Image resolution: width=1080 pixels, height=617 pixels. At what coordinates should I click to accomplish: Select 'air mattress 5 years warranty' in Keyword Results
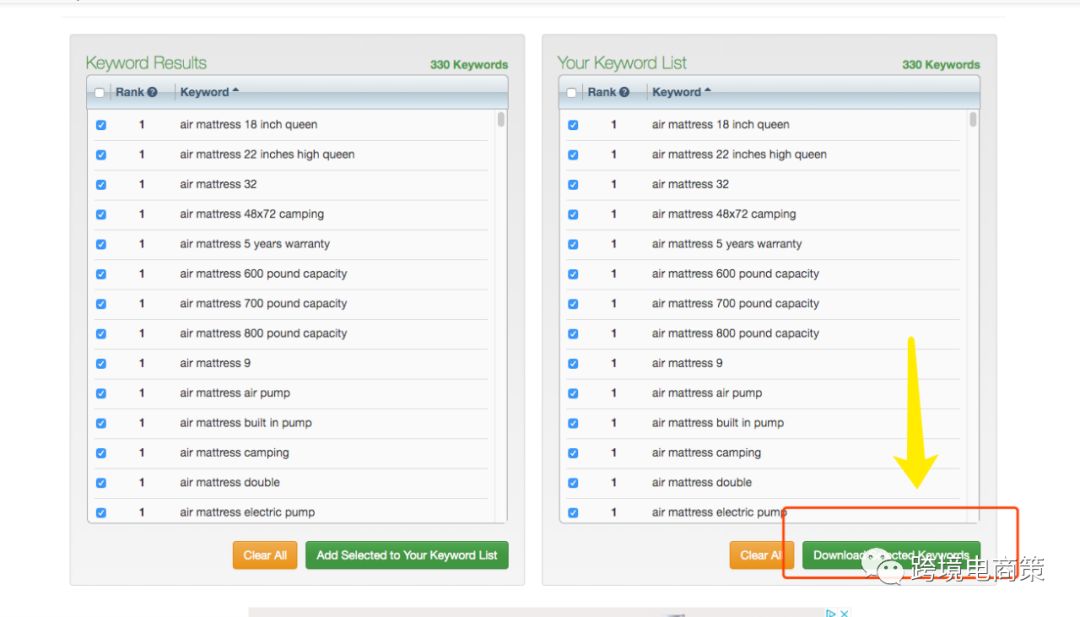point(101,244)
